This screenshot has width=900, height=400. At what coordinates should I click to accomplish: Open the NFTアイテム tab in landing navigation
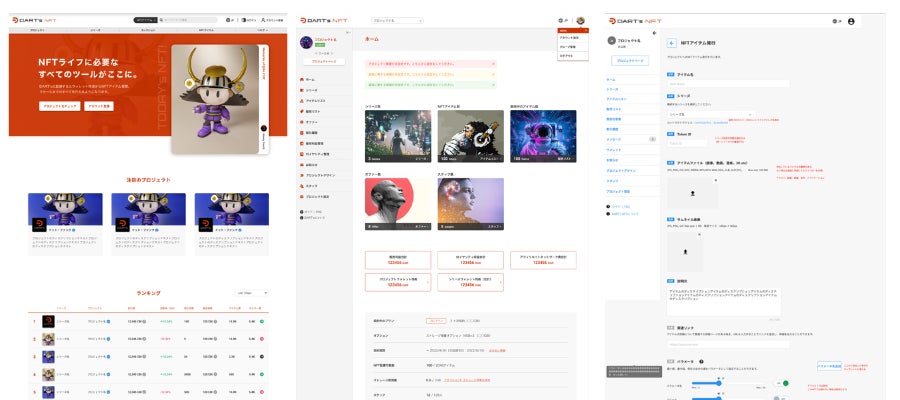(x=206, y=29)
